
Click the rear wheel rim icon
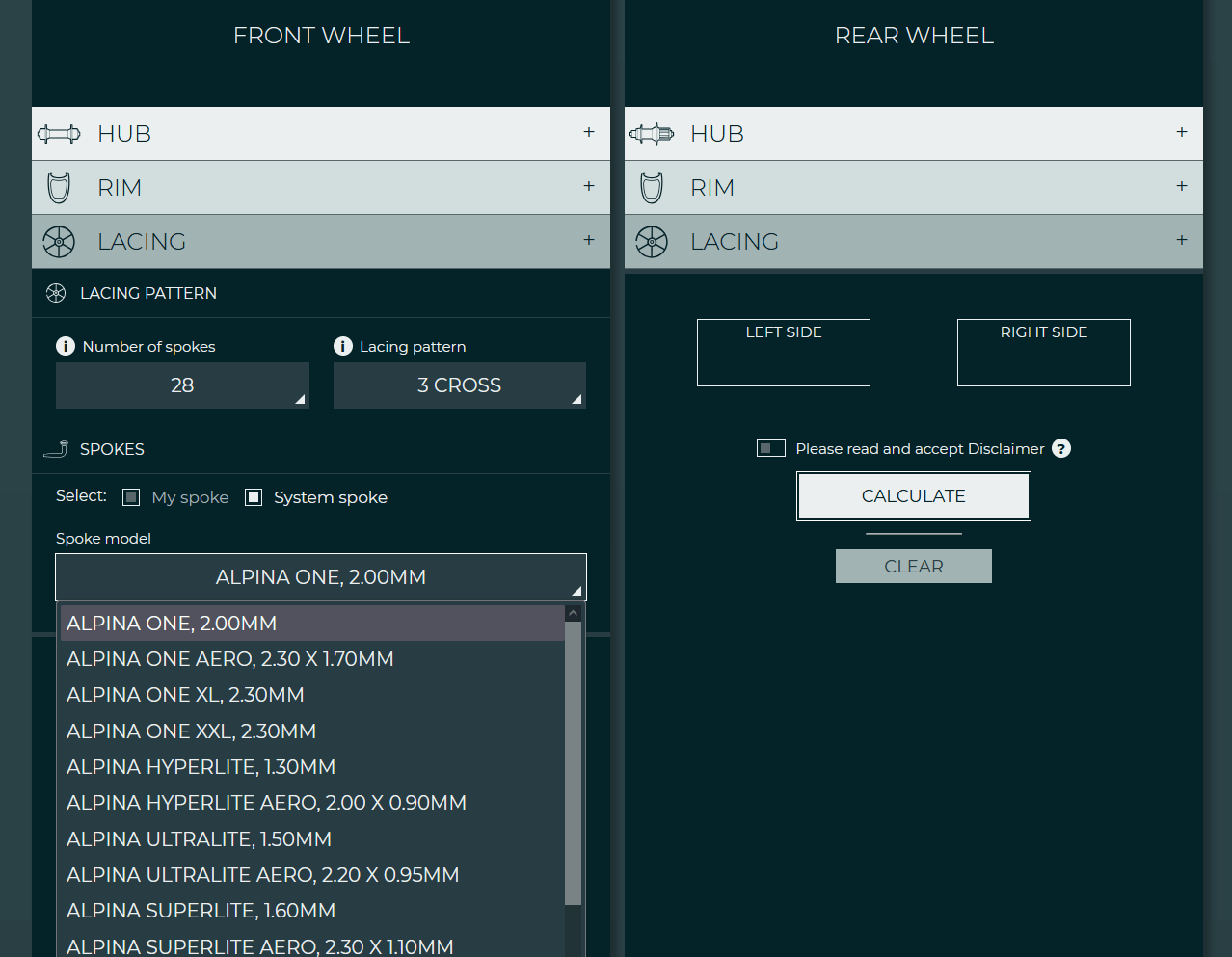652,188
